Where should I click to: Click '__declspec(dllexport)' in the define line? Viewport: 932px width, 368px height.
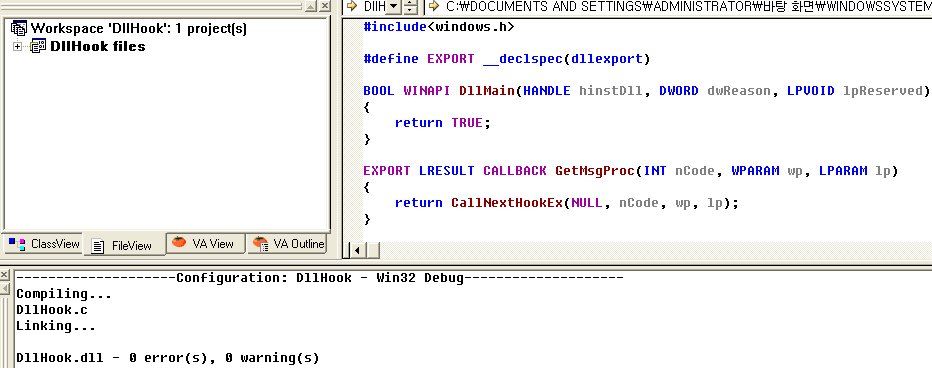coord(566,59)
